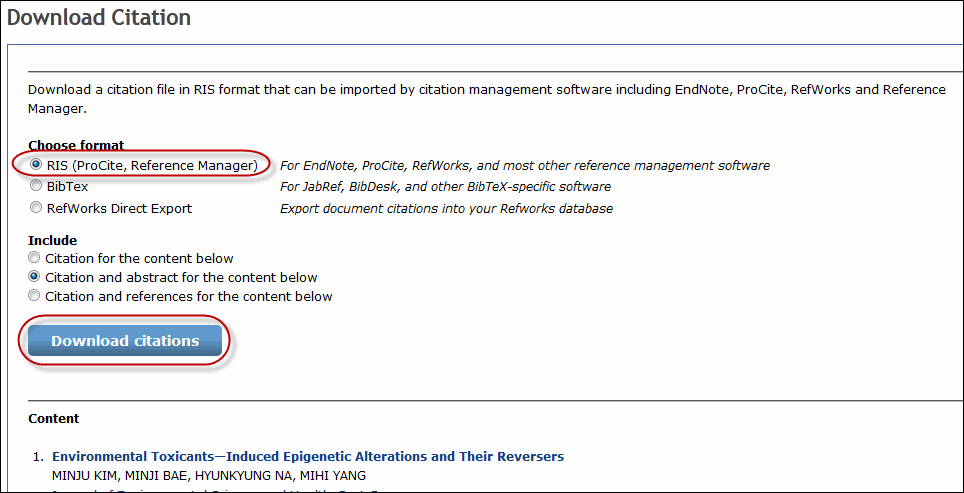The image size is (964, 493).
Task: Click the intro paragraph about RIS format
Action: click(x=487, y=100)
